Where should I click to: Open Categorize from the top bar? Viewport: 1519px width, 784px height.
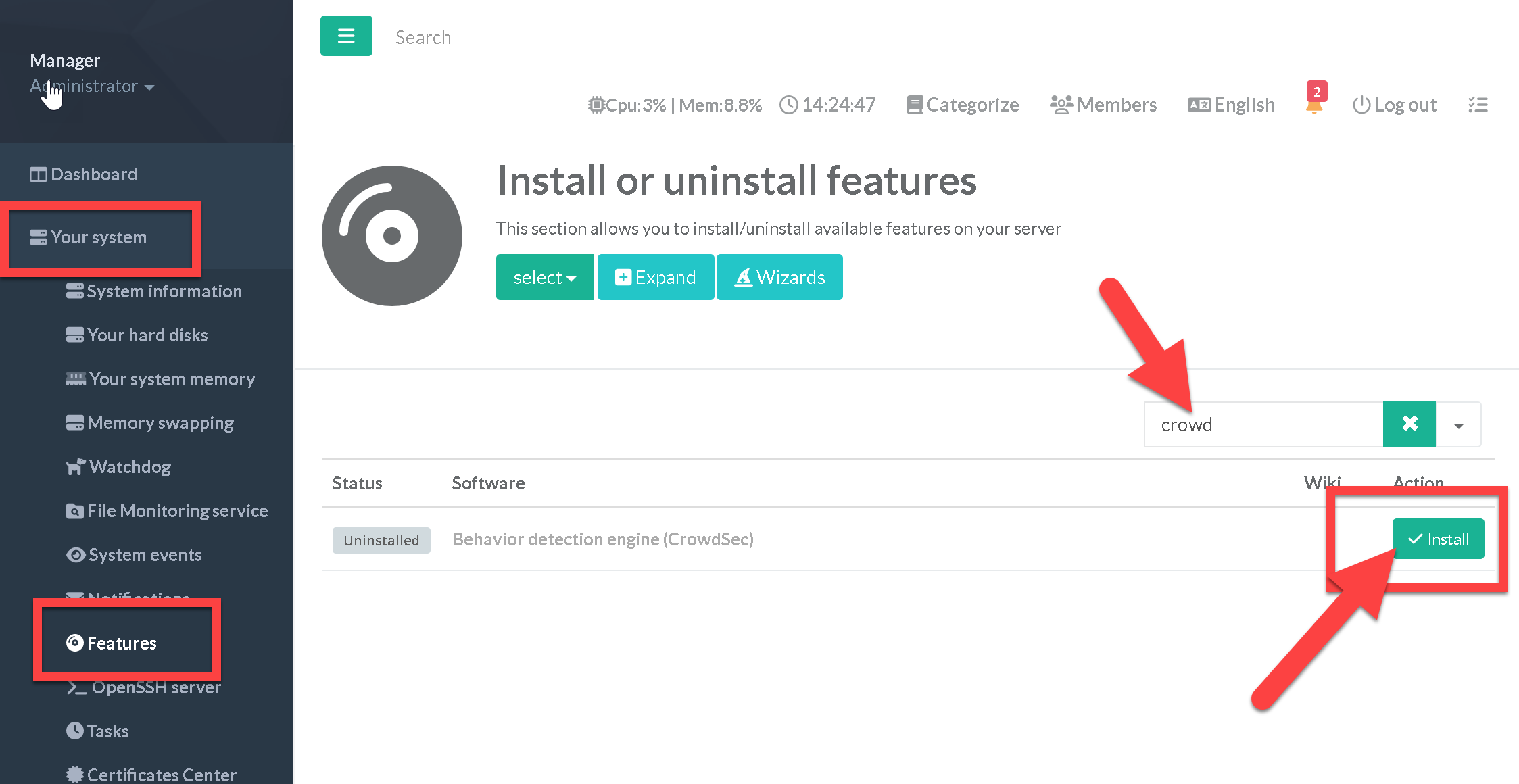(x=963, y=105)
